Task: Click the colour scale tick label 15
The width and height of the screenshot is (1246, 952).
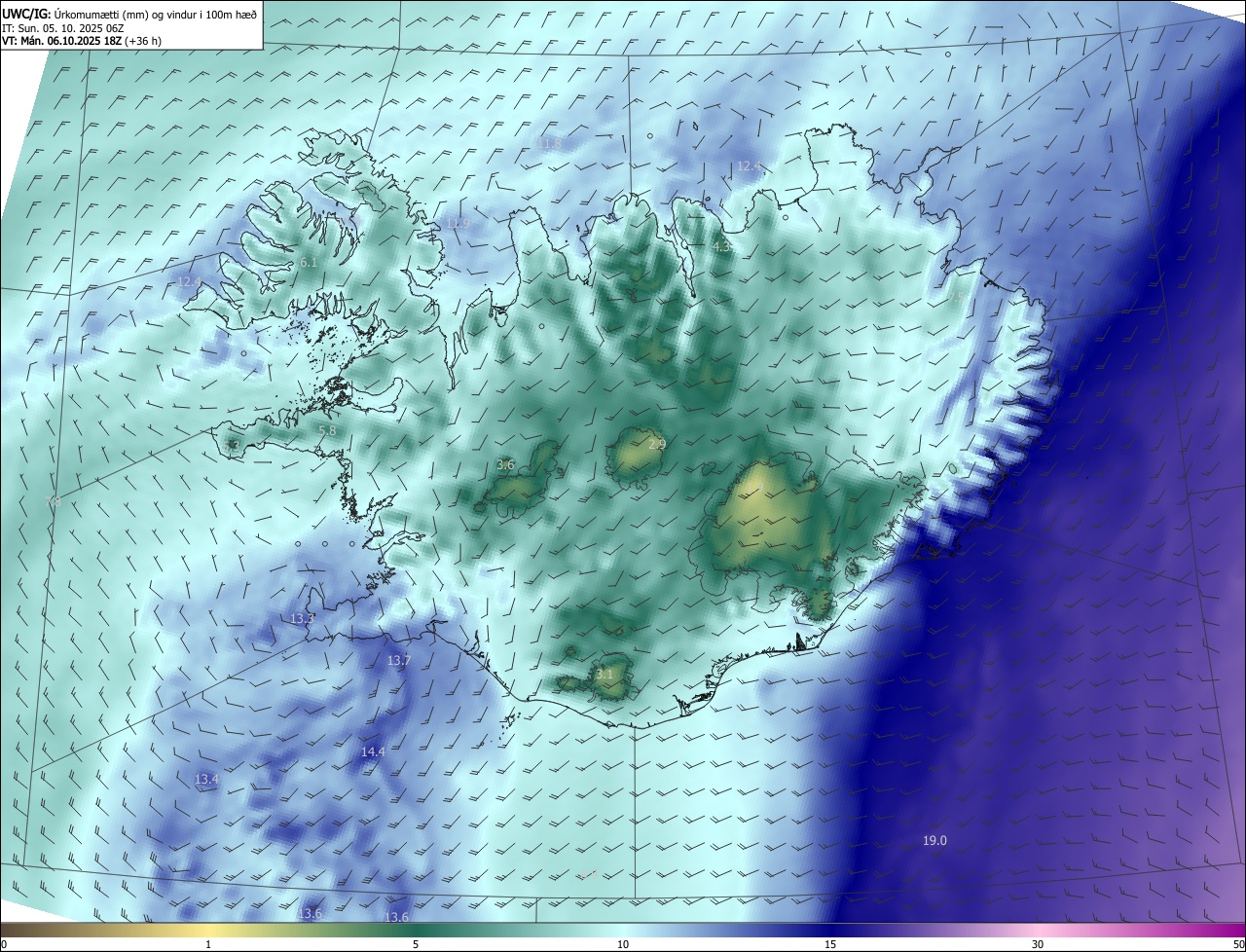Action: coord(830,944)
